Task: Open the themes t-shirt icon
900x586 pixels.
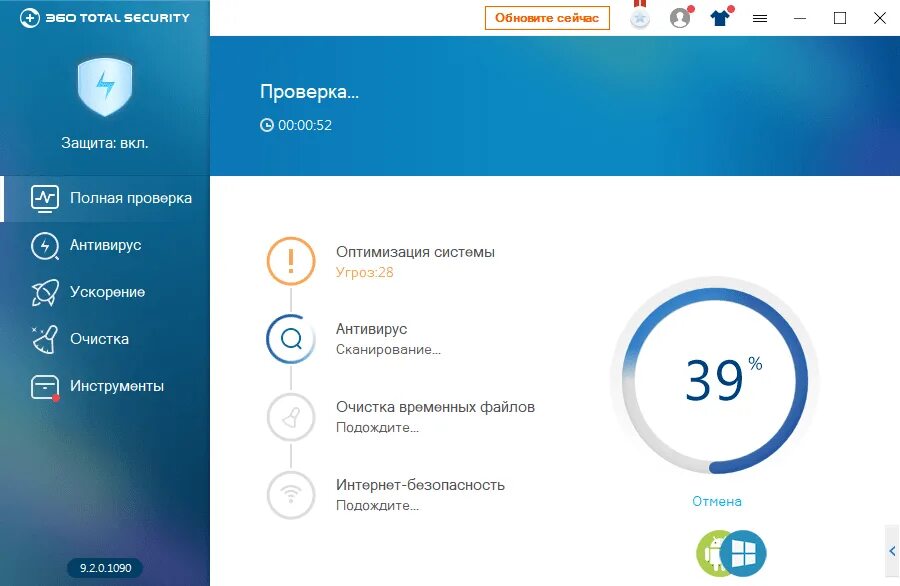Action: [x=720, y=17]
